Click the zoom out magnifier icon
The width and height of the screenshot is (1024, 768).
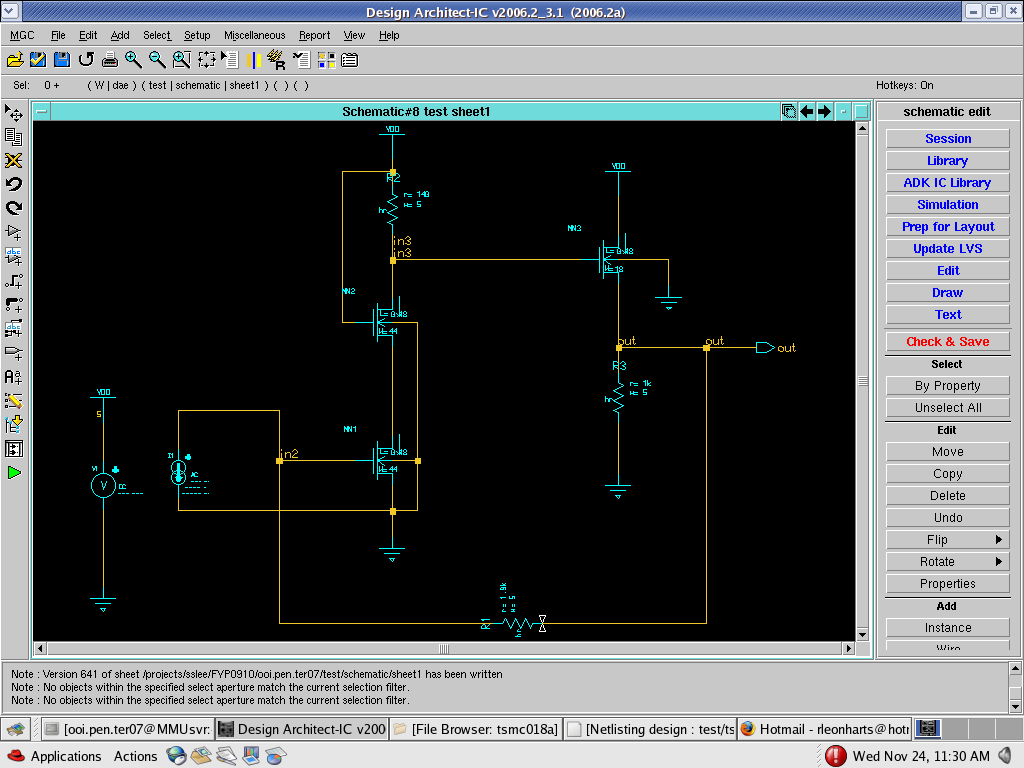157,60
